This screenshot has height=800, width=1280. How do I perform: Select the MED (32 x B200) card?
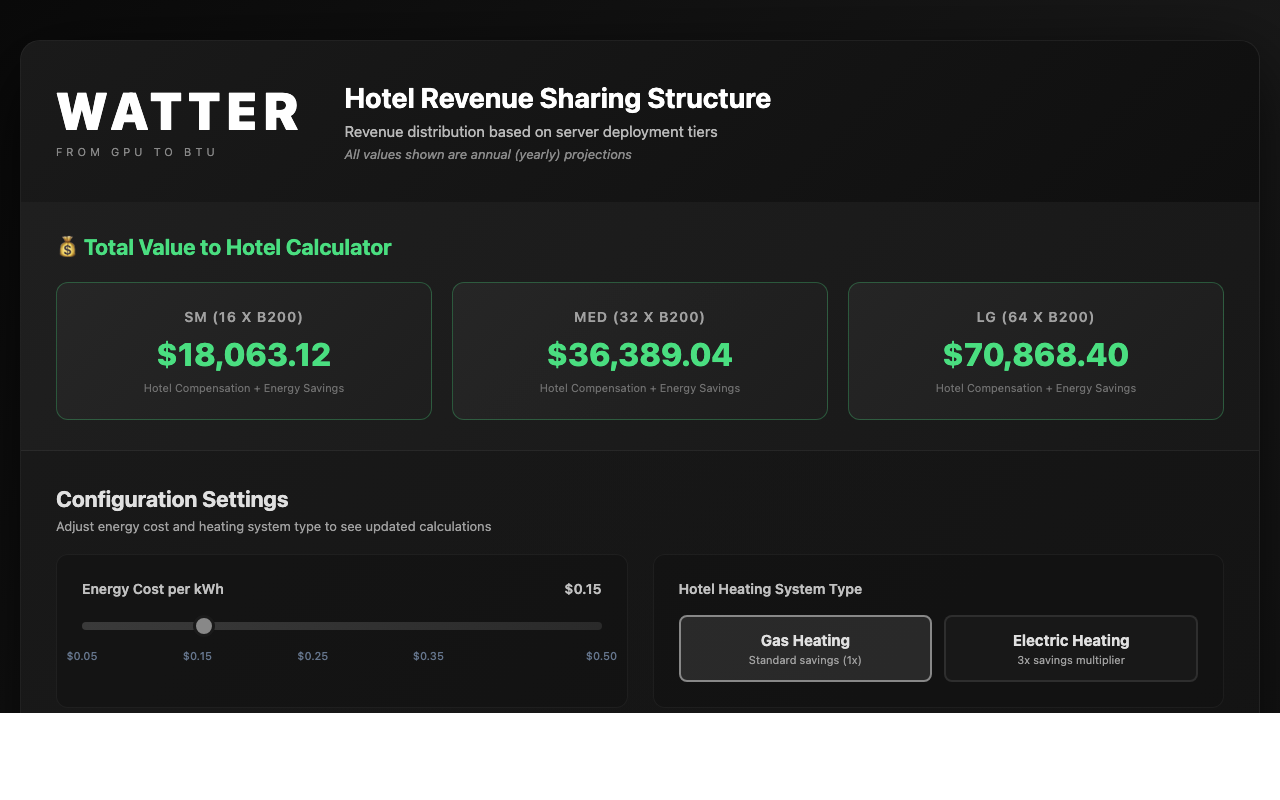point(640,351)
